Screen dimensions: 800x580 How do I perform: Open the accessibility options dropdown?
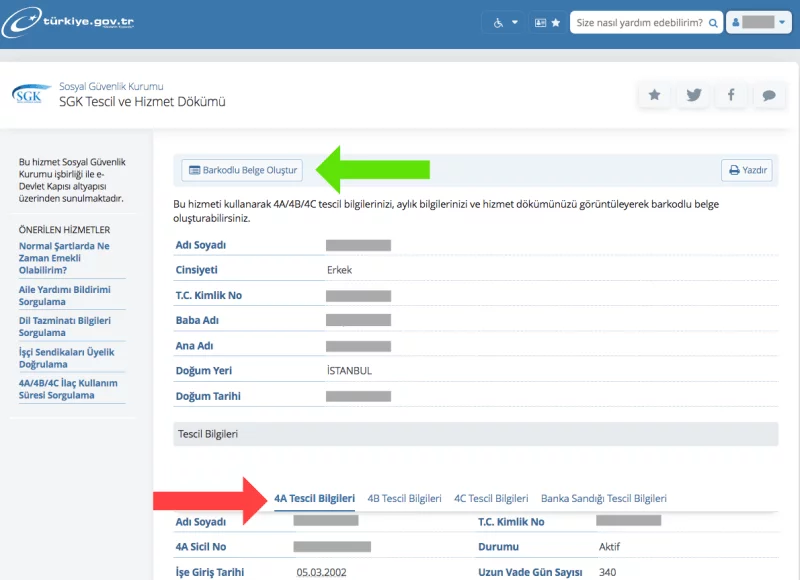pos(505,22)
